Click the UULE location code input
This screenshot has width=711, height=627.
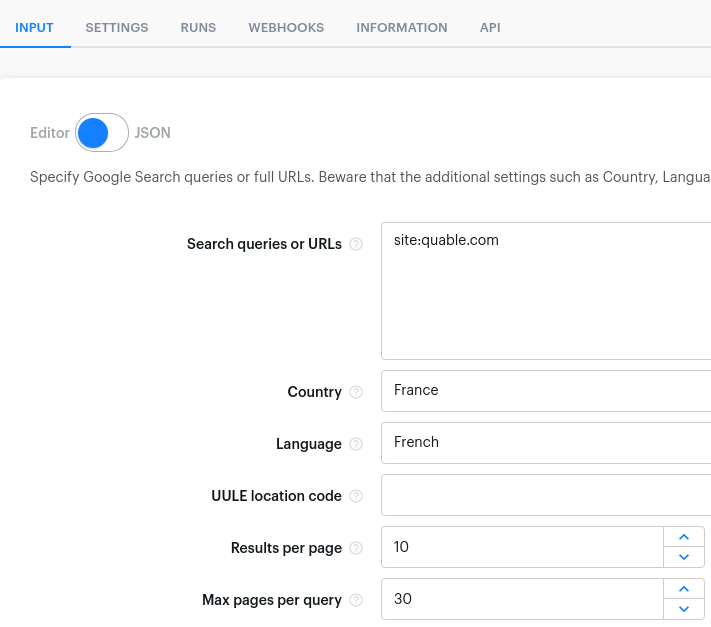(x=546, y=495)
